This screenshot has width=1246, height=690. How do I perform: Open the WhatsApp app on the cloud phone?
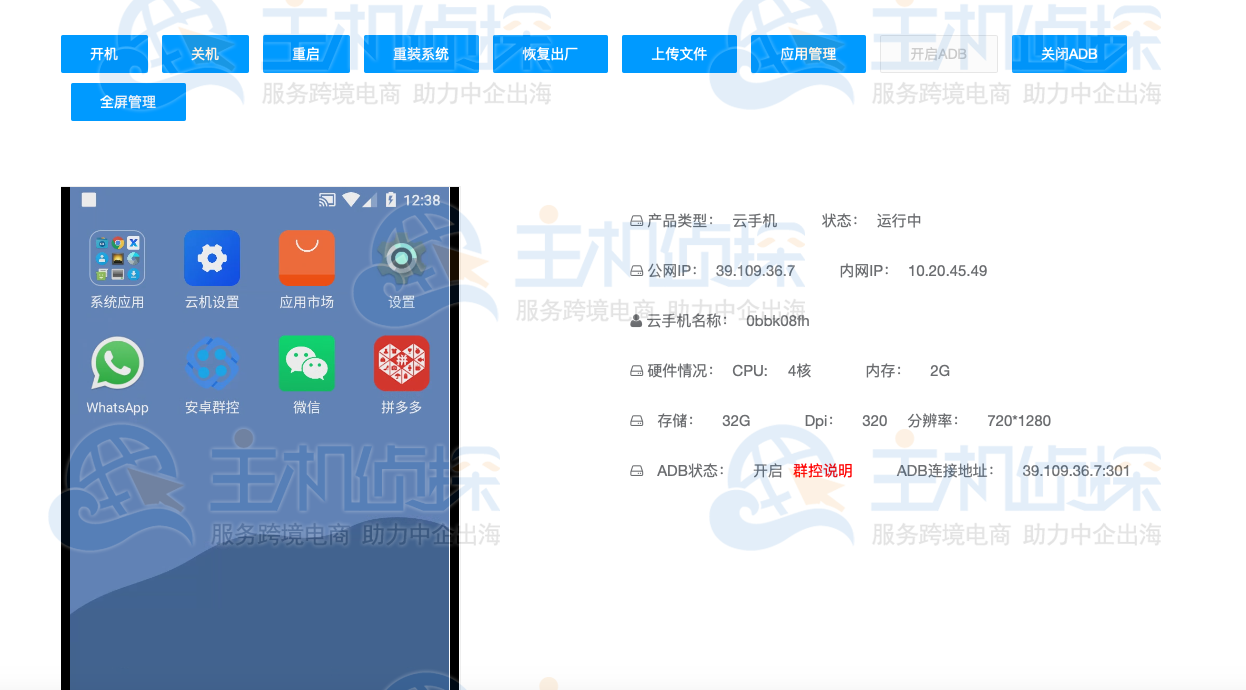[117, 363]
